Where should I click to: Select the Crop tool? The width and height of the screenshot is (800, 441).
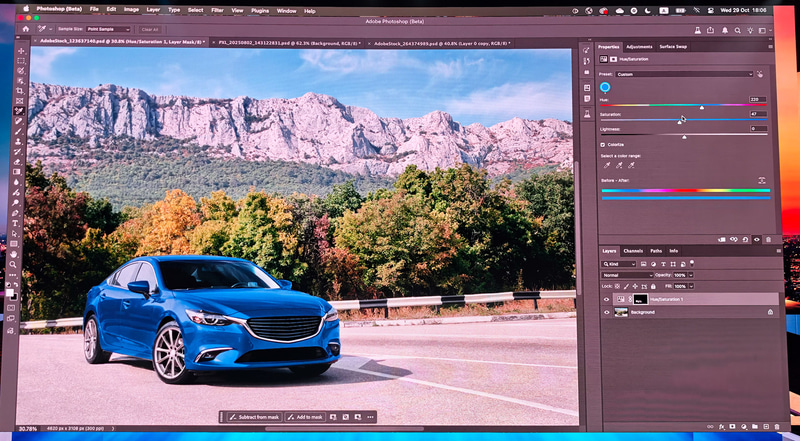tap(20, 91)
